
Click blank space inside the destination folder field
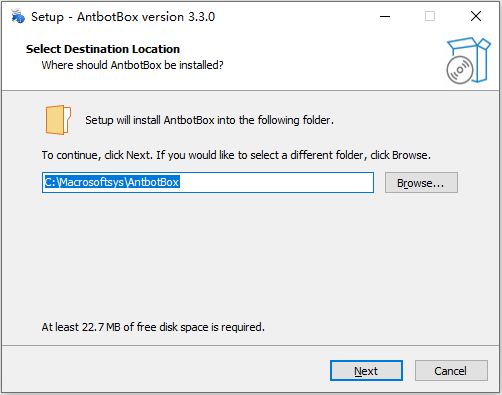pyautogui.click(x=277, y=182)
